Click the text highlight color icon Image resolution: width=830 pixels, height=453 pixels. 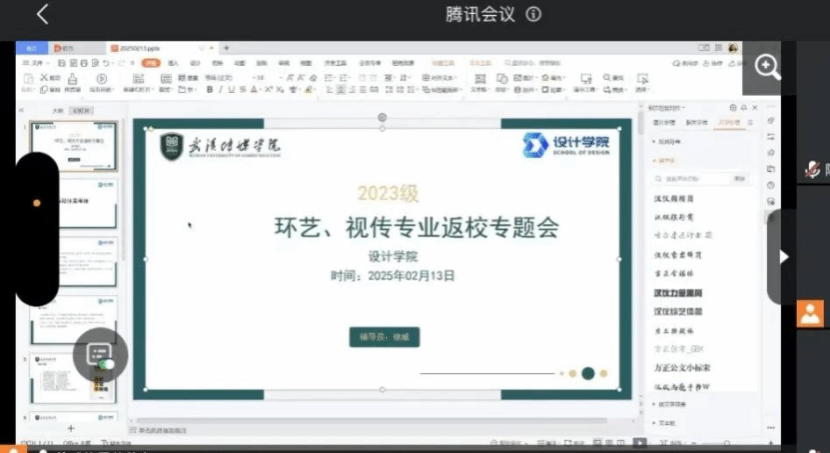pos(309,89)
